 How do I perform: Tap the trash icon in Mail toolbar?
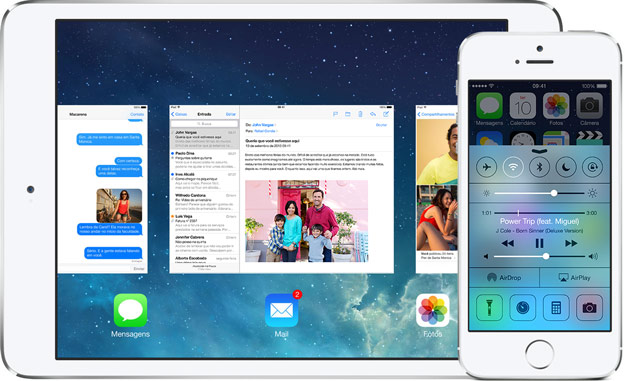360,114
